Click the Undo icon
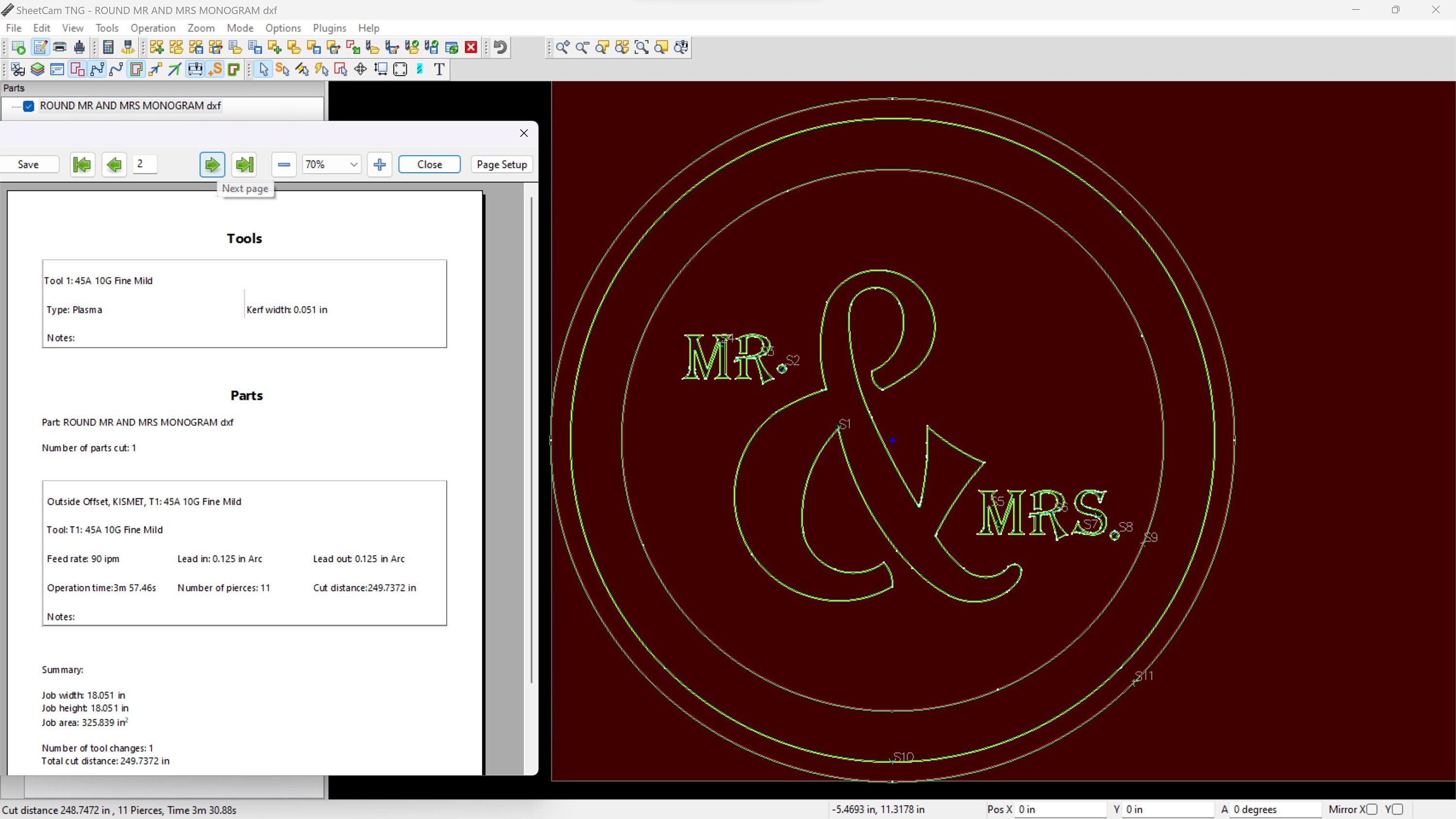Image resolution: width=1456 pixels, height=819 pixels. point(499,48)
